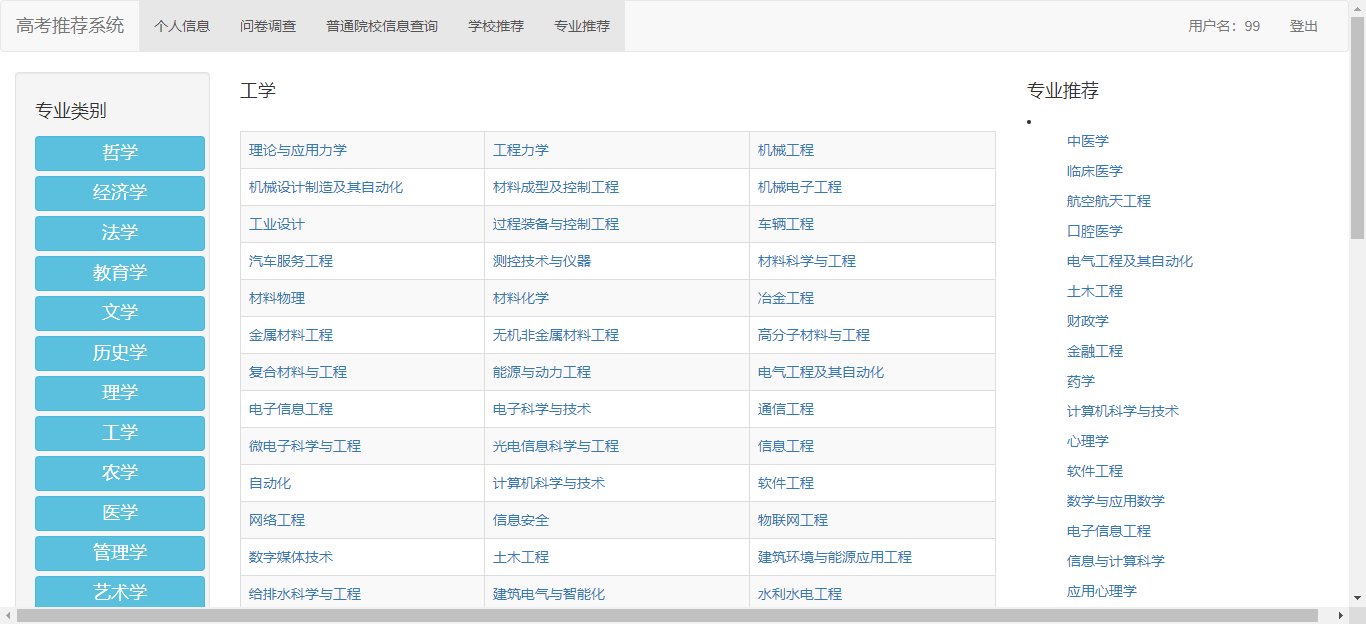The image size is (1366, 624).
Task: Select the 文学 category button
Action: tap(120, 313)
